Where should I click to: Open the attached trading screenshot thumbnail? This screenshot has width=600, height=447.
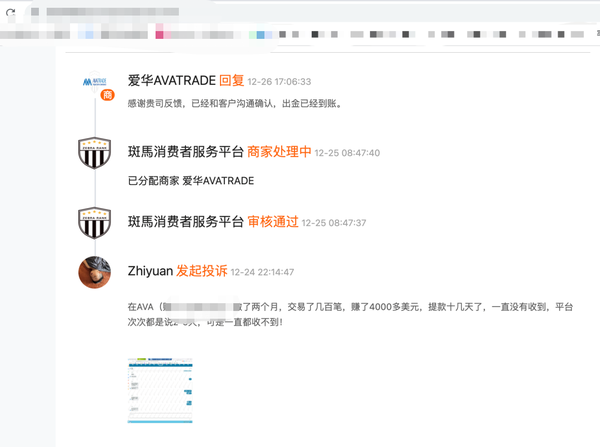160,390
